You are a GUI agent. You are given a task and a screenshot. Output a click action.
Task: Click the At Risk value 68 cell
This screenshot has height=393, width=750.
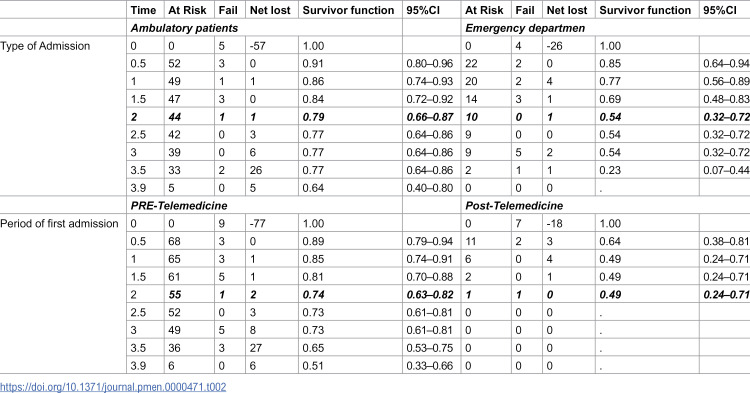coord(174,241)
